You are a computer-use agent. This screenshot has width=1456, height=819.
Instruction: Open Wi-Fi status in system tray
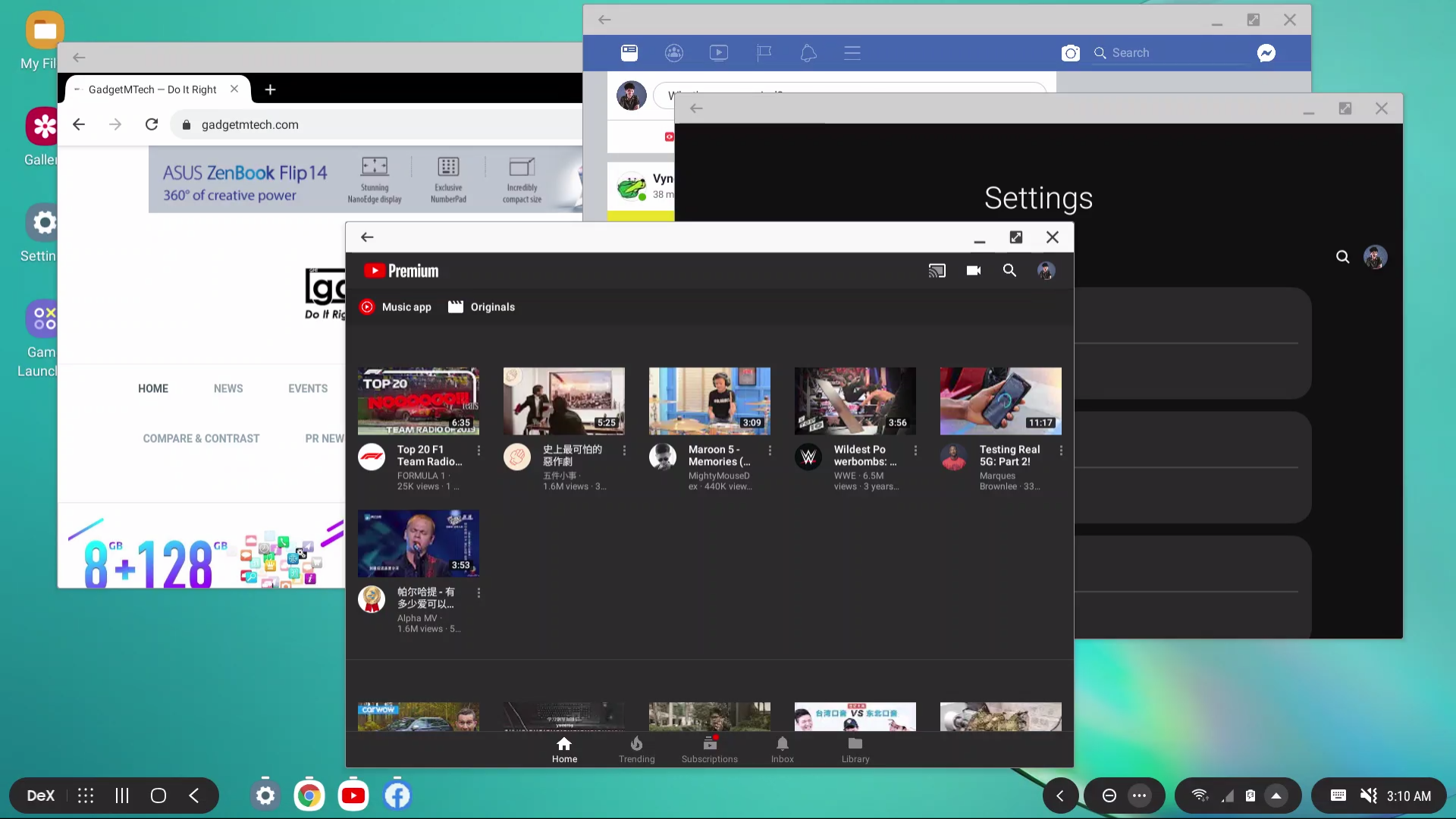pos(1200,795)
